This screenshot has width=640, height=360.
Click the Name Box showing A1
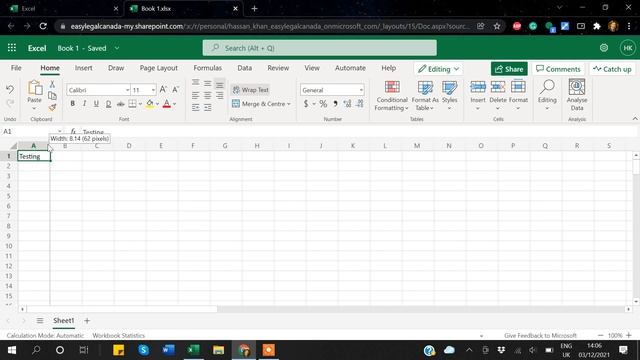click(32, 131)
